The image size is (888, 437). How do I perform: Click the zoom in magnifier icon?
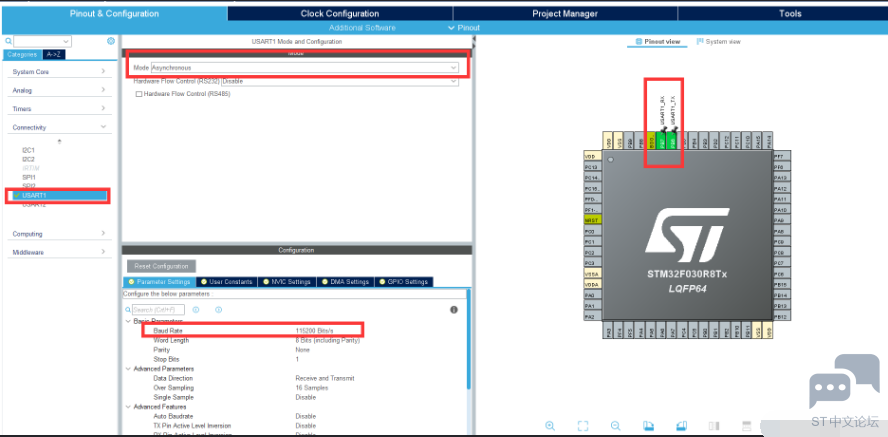point(550,426)
